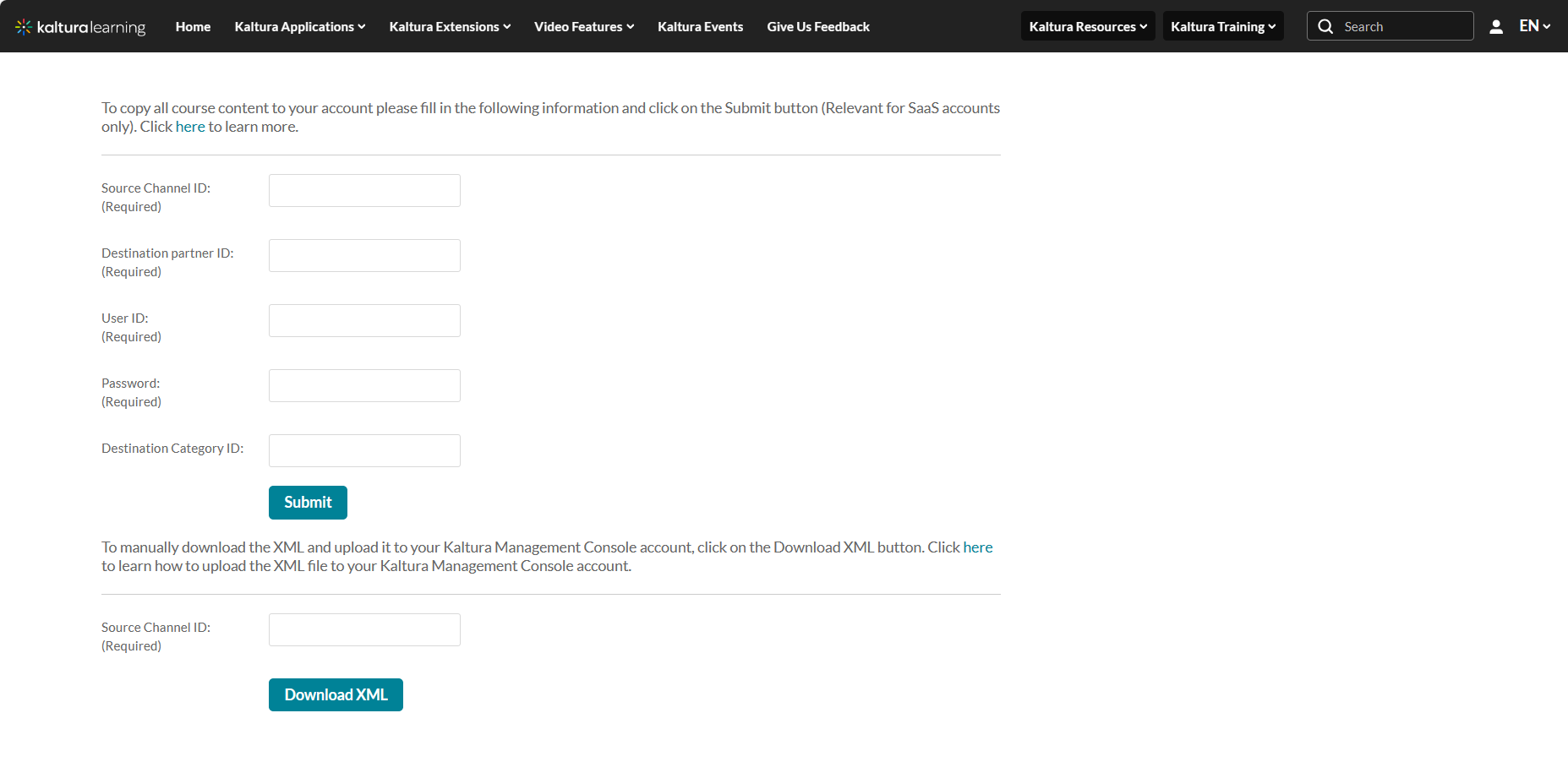The image size is (1568, 762).
Task: Click the Password input field
Action: click(364, 385)
